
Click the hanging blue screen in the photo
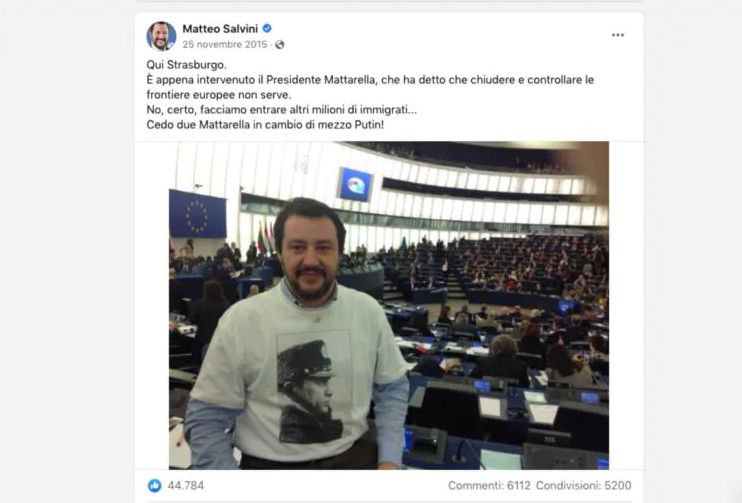point(355,185)
